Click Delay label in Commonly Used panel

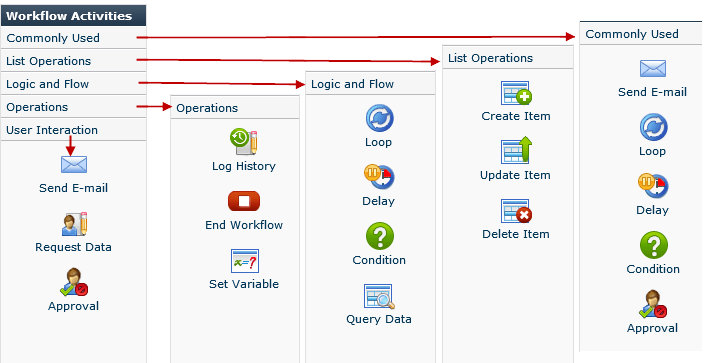652,210
